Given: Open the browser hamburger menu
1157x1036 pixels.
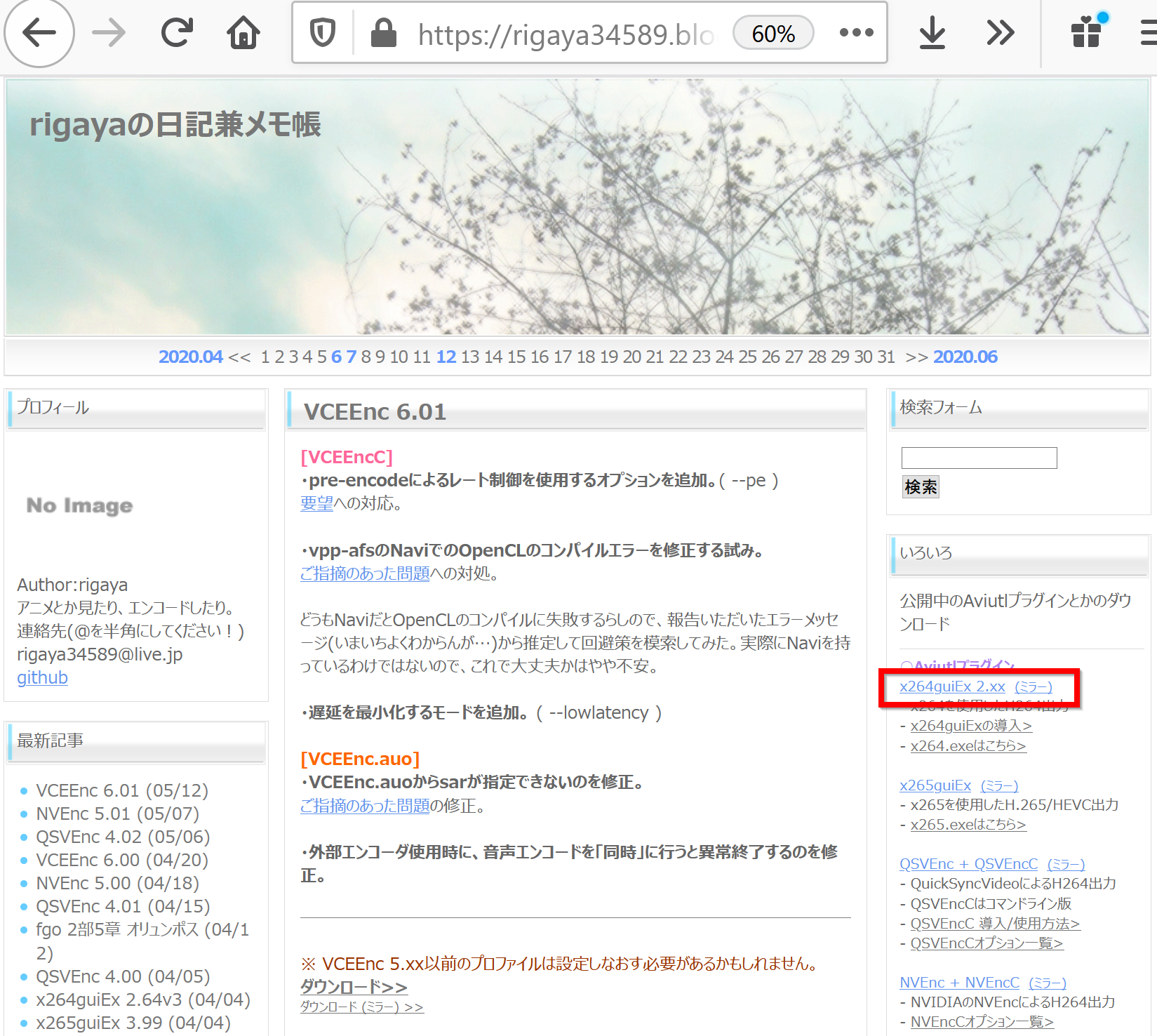Looking at the screenshot, I should tap(1148, 33).
